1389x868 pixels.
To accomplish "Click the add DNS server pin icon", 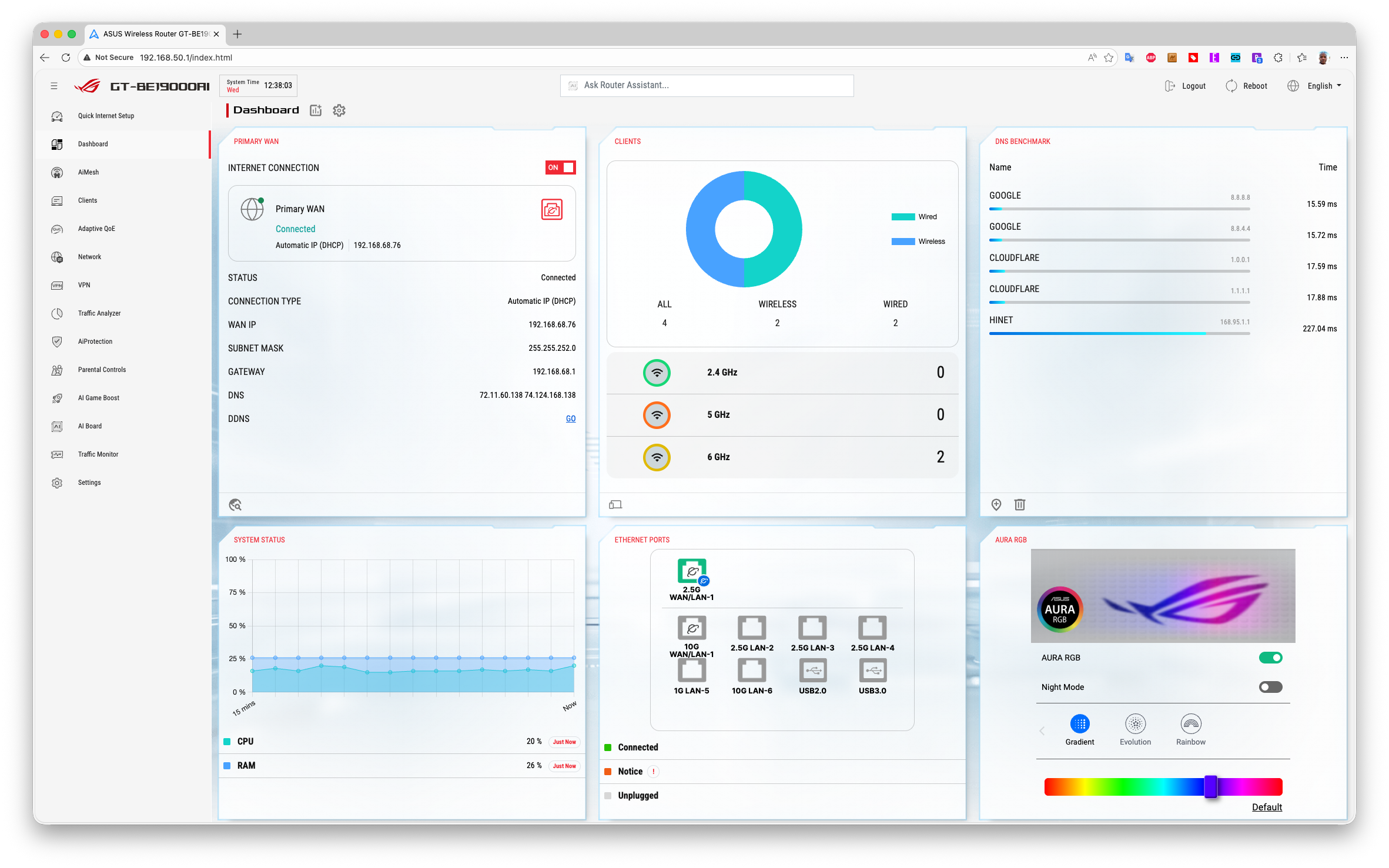I will [x=996, y=504].
